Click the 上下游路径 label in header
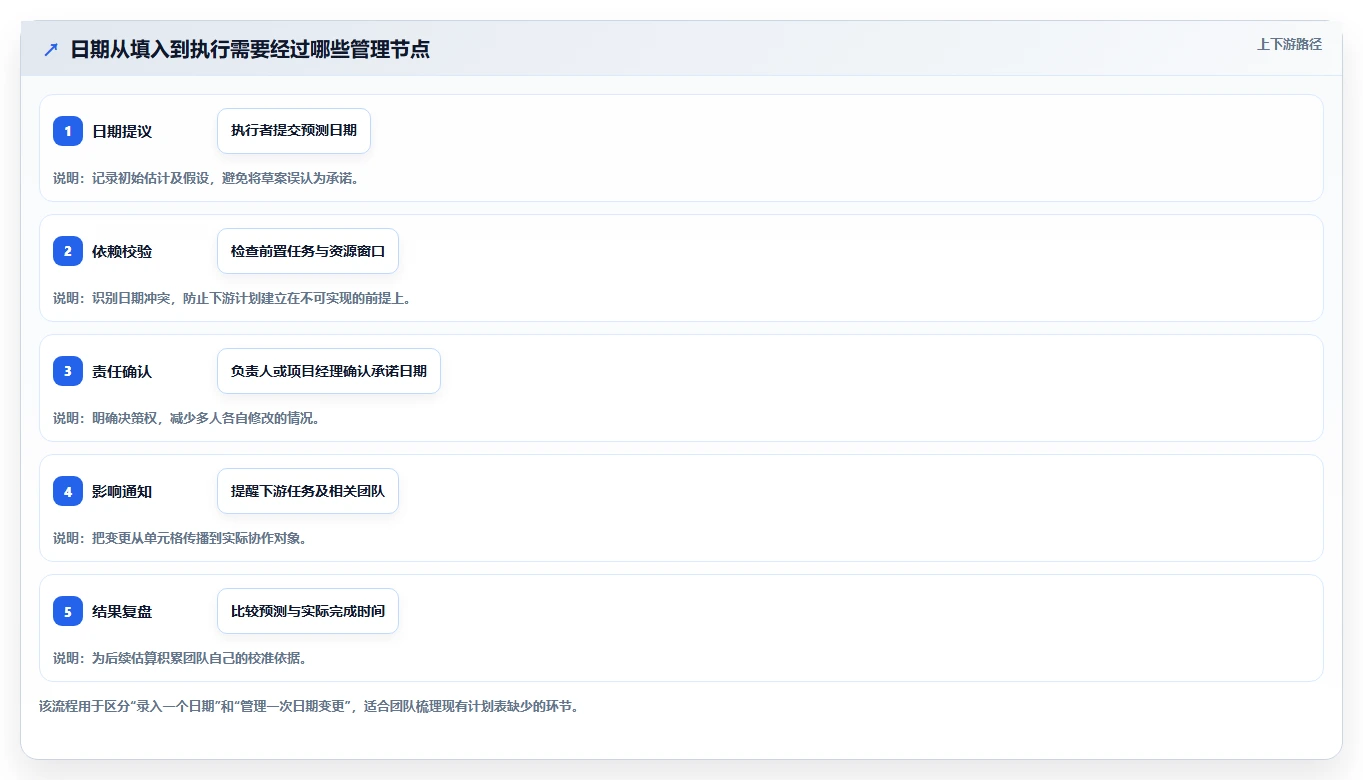 pos(1289,44)
